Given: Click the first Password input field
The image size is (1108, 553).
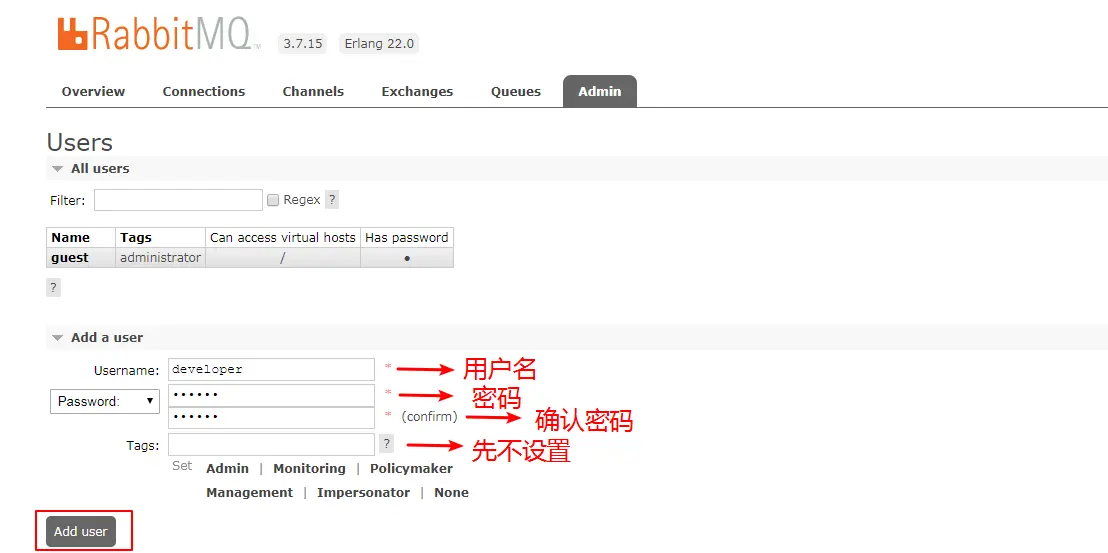Looking at the screenshot, I should coord(271,395).
